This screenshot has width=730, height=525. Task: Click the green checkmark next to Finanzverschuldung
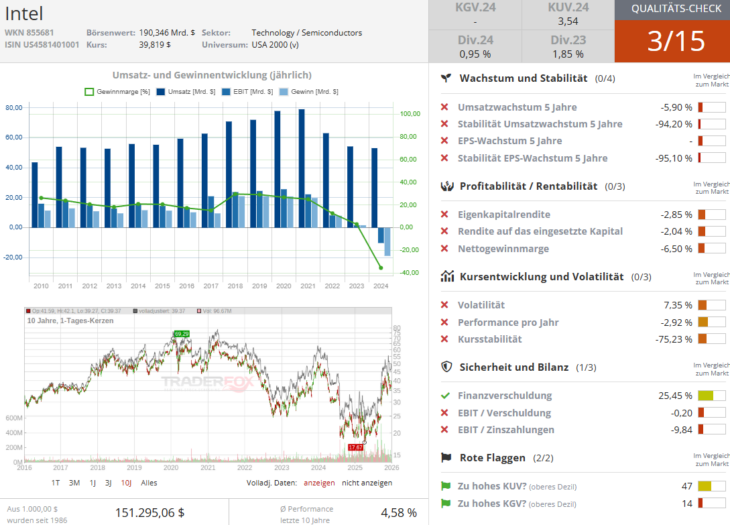coord(445,395)
